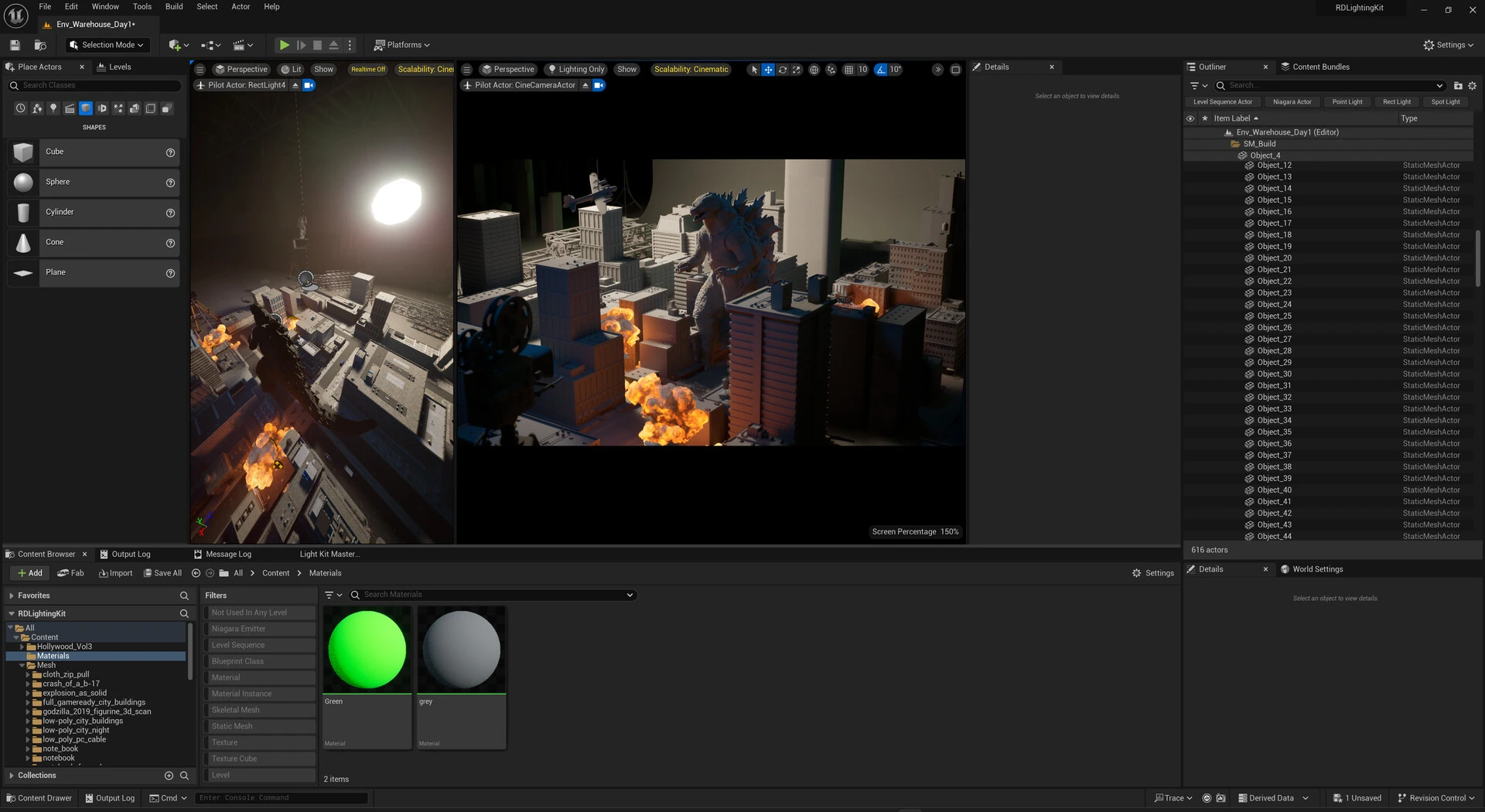
Task: Click the save current level icon
Action: (15, 45)
